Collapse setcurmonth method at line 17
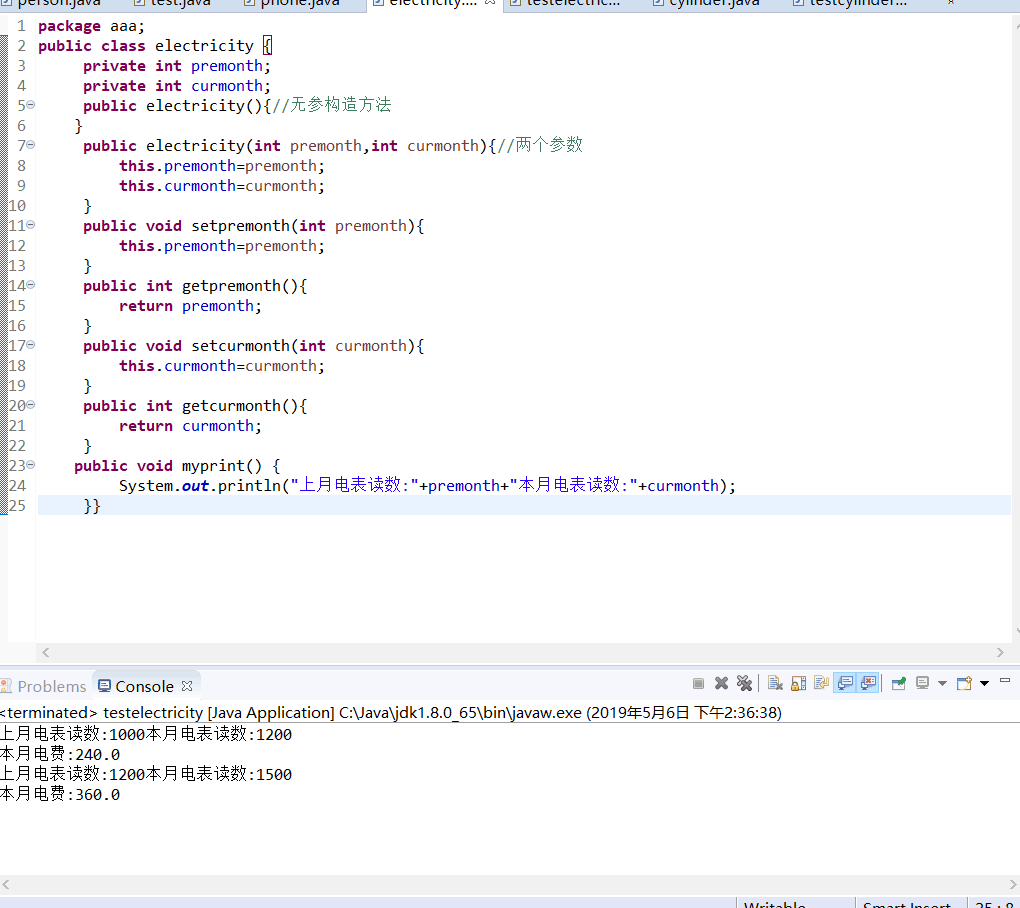The width and height of the screenshot is (1020, 908). [x=31, y=345]
